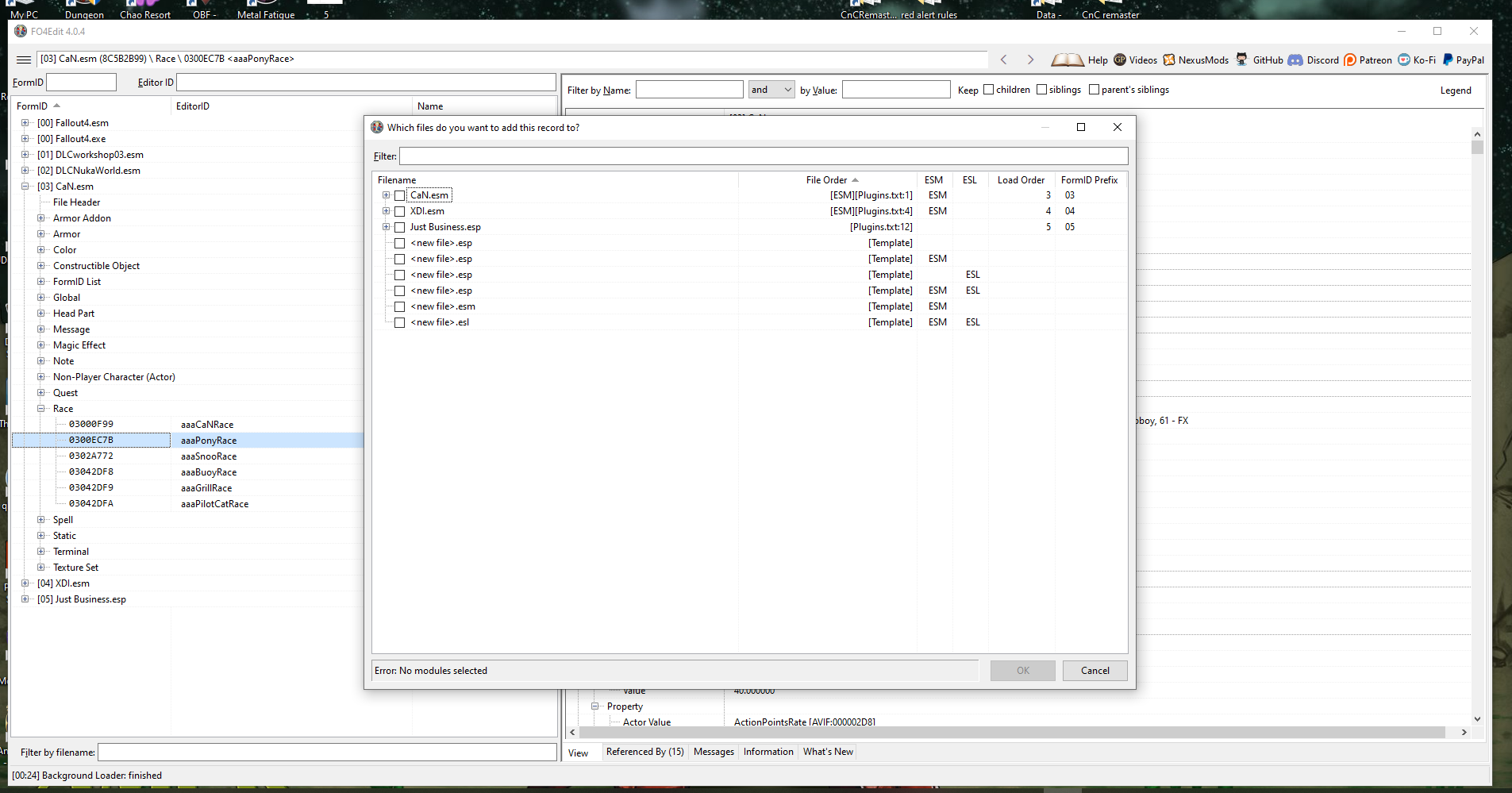The height and width of the screenshot is (793, 1512).
Task: Switch to the Information tab
Action: click(x=768, y=752)
